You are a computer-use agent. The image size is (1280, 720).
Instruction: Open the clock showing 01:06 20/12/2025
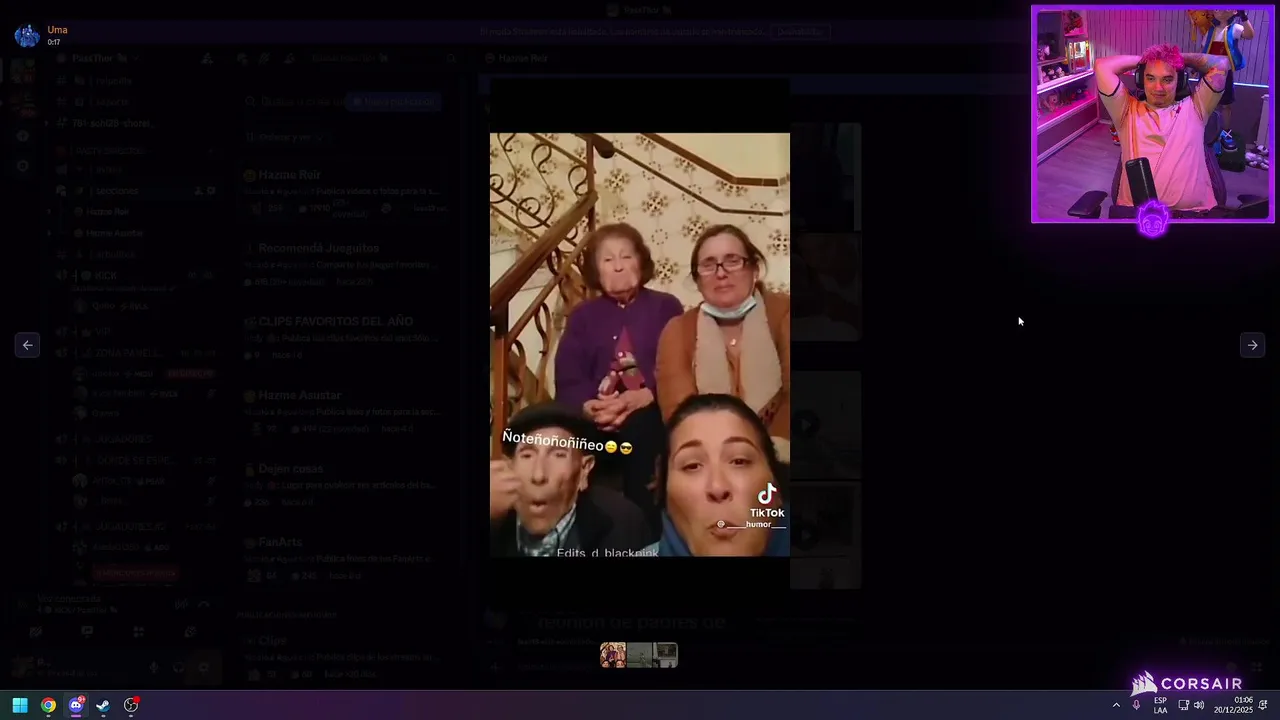tap(1233, 705)
